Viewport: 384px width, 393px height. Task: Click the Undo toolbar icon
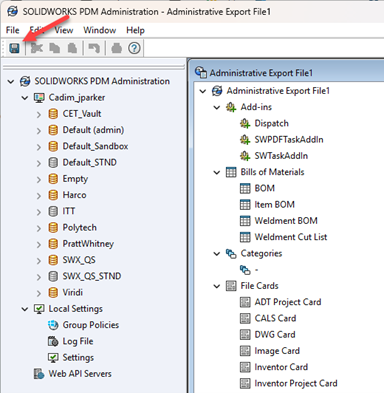94,48
